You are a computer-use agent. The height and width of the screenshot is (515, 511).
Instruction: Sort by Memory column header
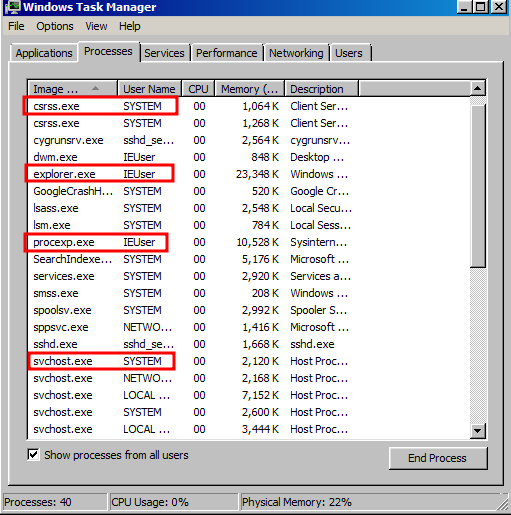point(250,89)
